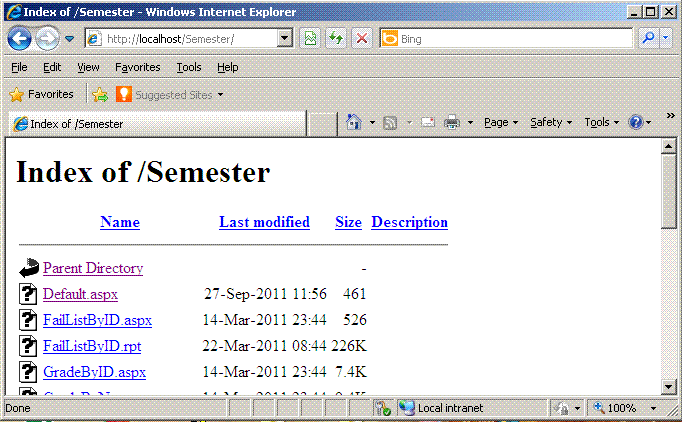
Task: Open the GradeByID.aspx link
Action: [x=94, y=372]
